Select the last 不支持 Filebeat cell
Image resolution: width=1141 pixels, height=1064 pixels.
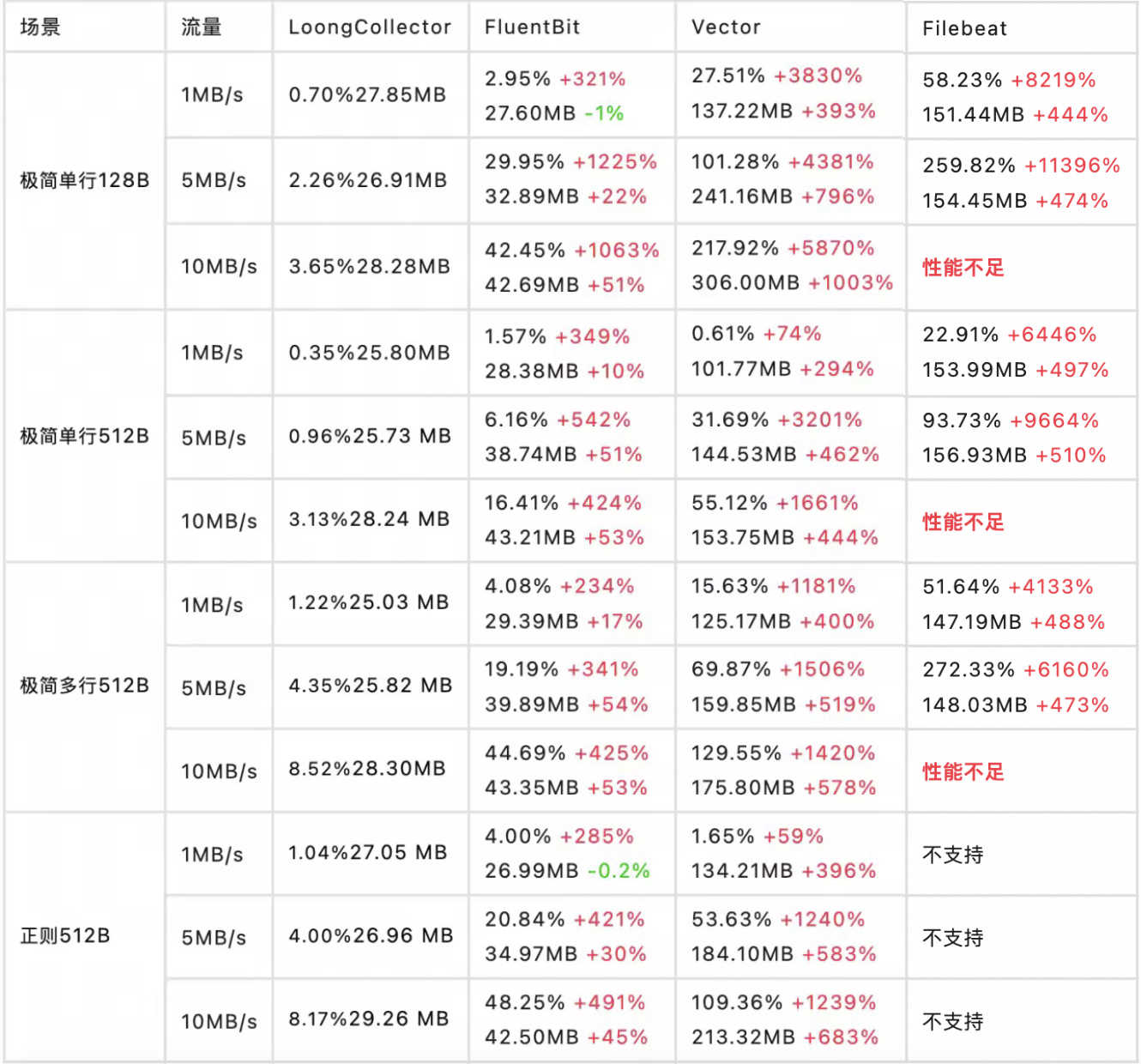(x=953, y=1021)
